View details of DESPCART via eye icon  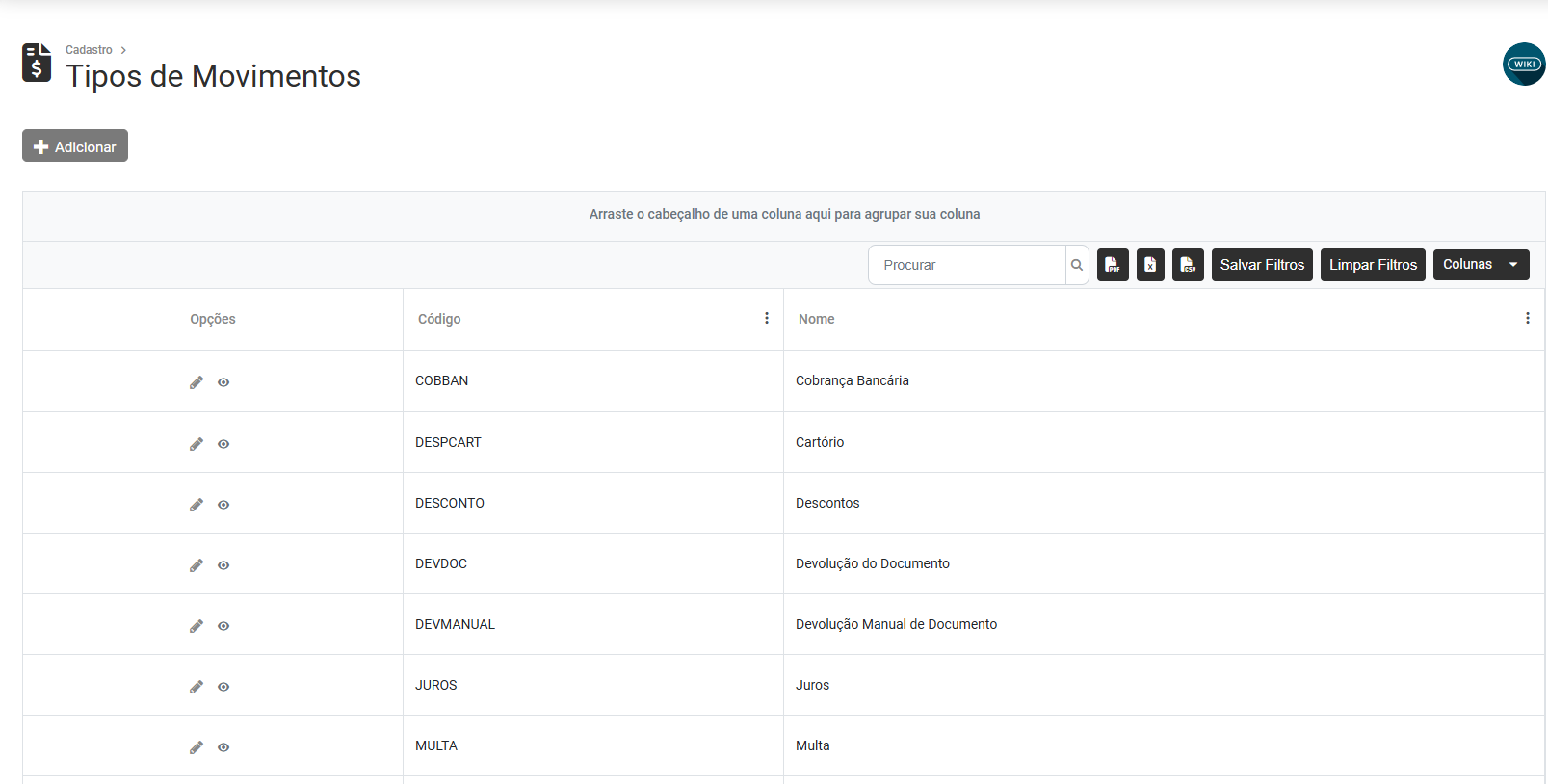click(223, 444)
